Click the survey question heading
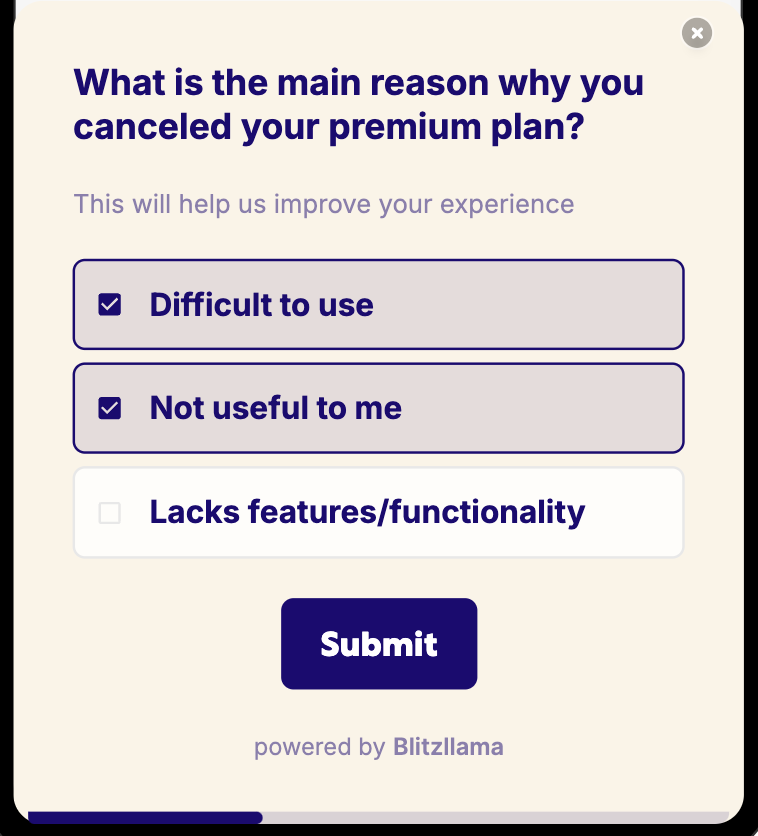The width and height of the screenshot is (758, 836). pyautogui.click(x=358, y=105)
